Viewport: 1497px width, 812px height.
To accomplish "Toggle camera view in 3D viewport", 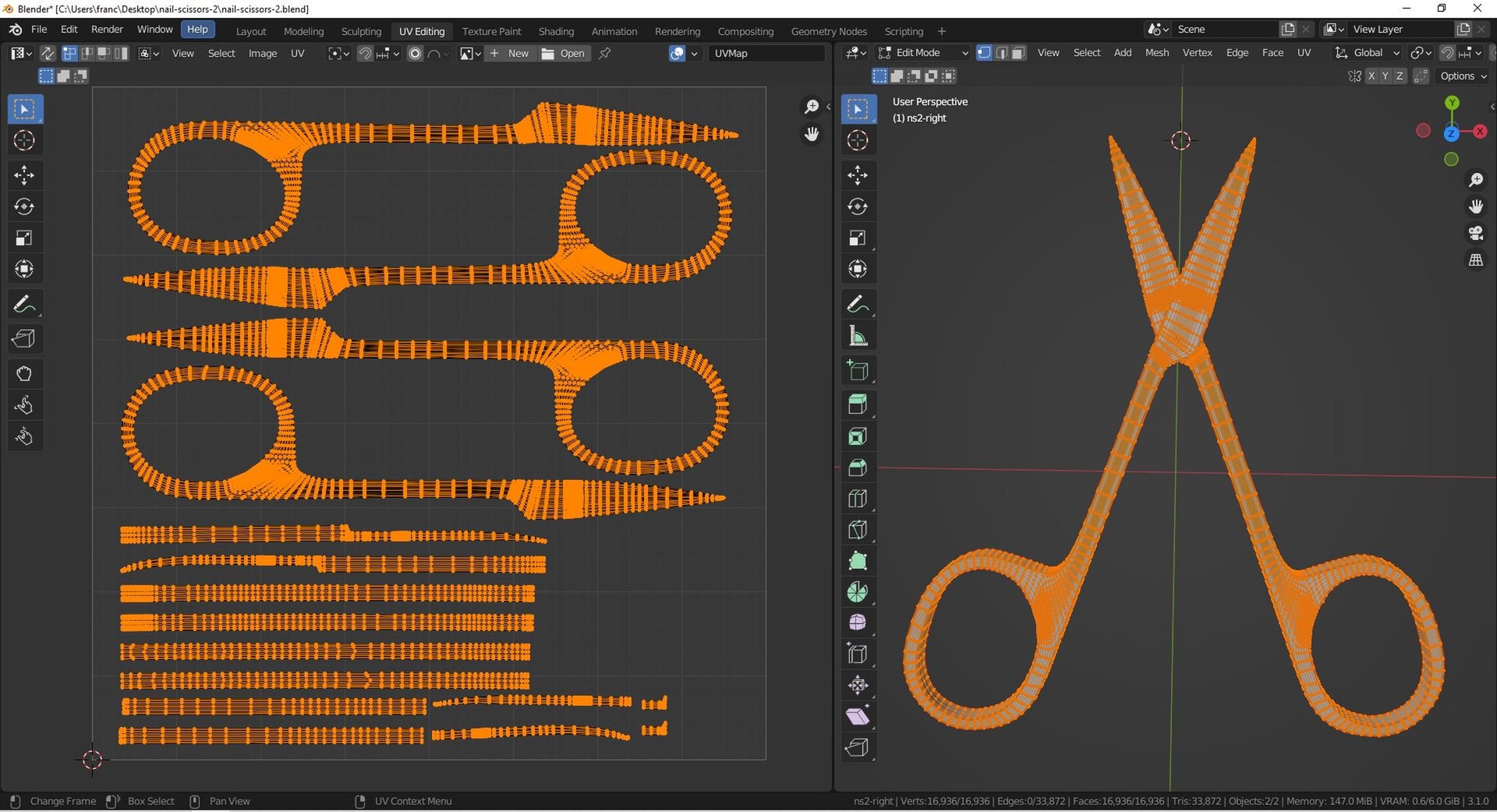I will pos(1475,233).
